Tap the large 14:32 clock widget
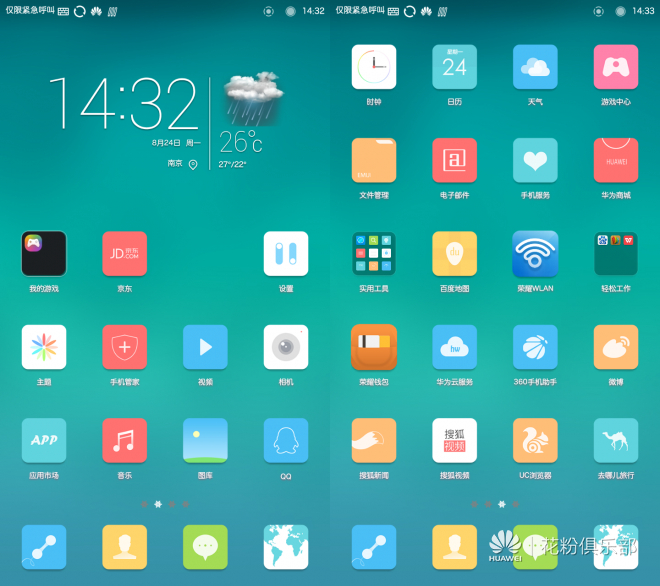 (x=124, y=103)
